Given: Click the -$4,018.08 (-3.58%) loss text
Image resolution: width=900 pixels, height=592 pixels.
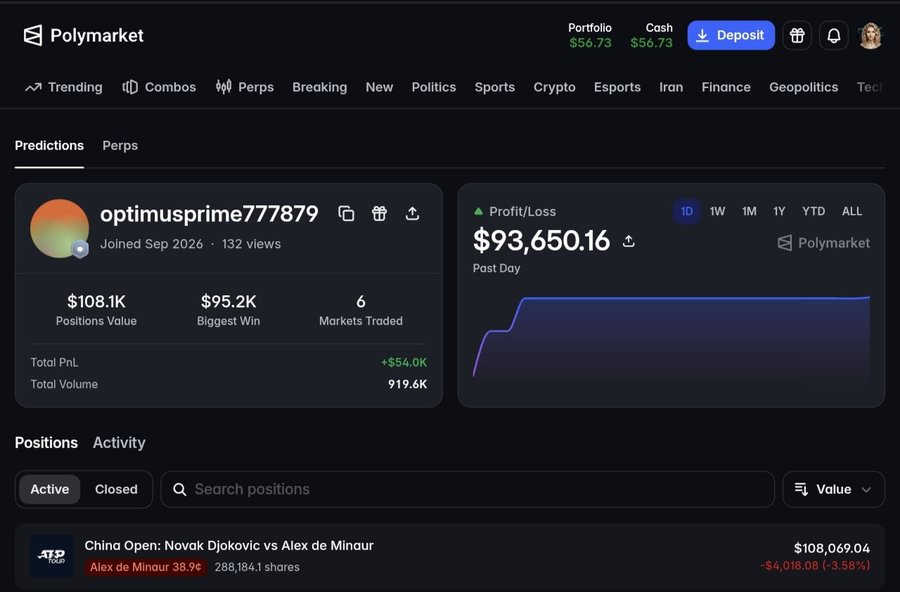Looking at the screenshot, I should point(815,566).
